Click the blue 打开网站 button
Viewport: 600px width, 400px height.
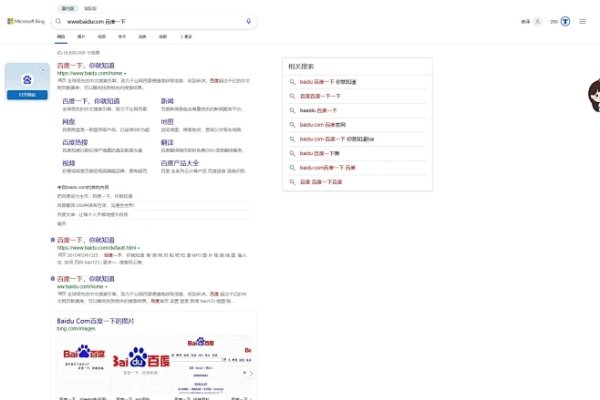point(26,96)
